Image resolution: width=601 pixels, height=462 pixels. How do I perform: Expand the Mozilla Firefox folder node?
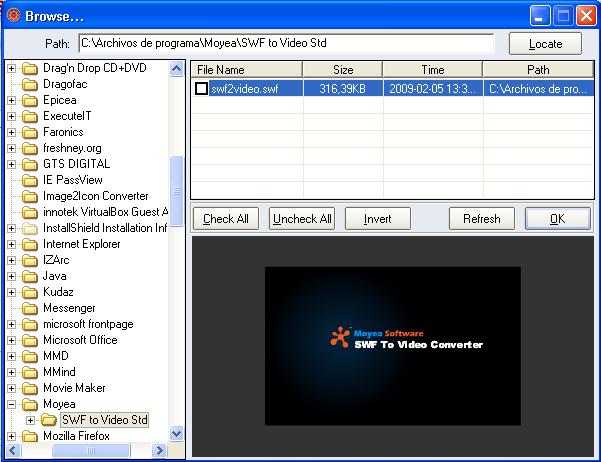11,436
